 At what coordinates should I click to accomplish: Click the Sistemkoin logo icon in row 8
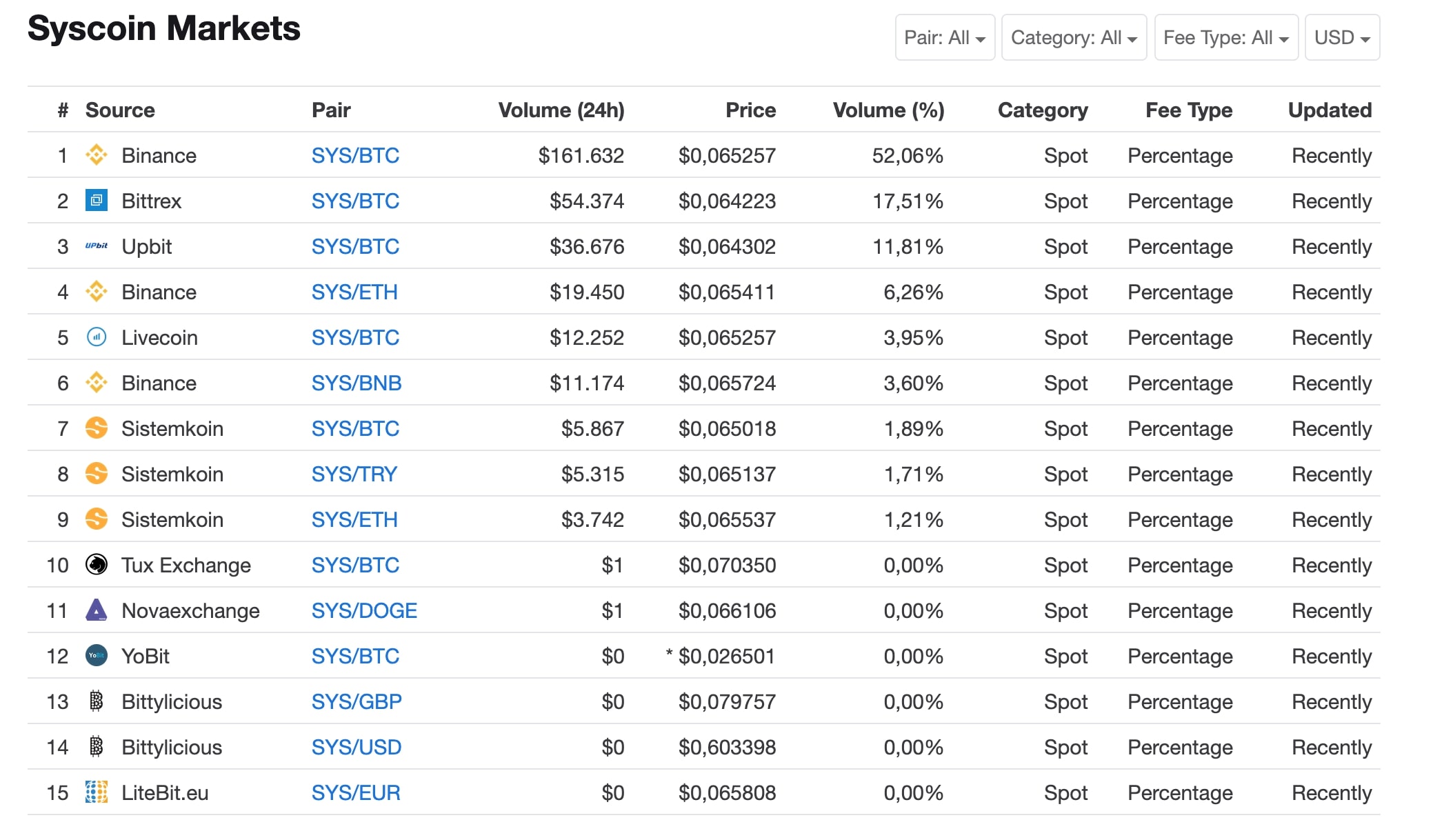click(97, 474)
